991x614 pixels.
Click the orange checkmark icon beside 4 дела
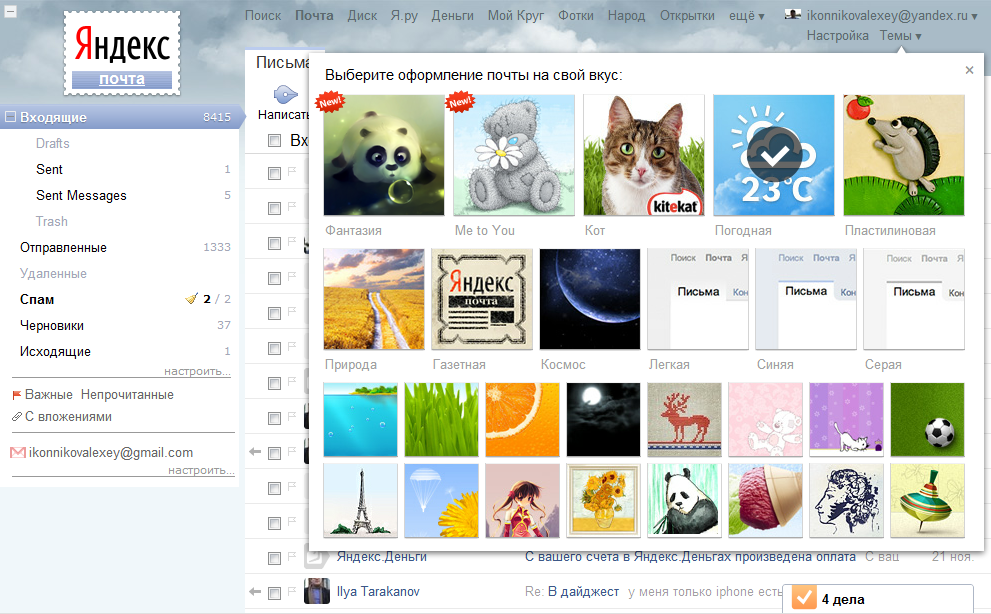pos(804,598)
